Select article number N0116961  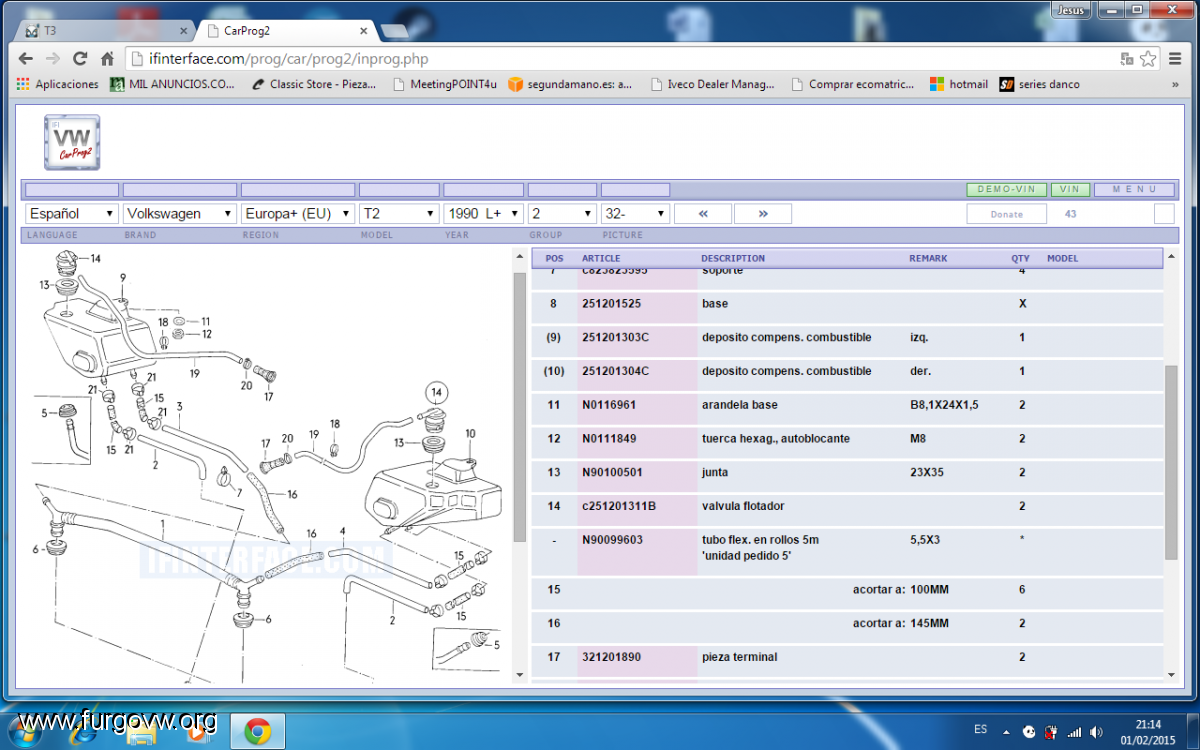coord(609,405)
